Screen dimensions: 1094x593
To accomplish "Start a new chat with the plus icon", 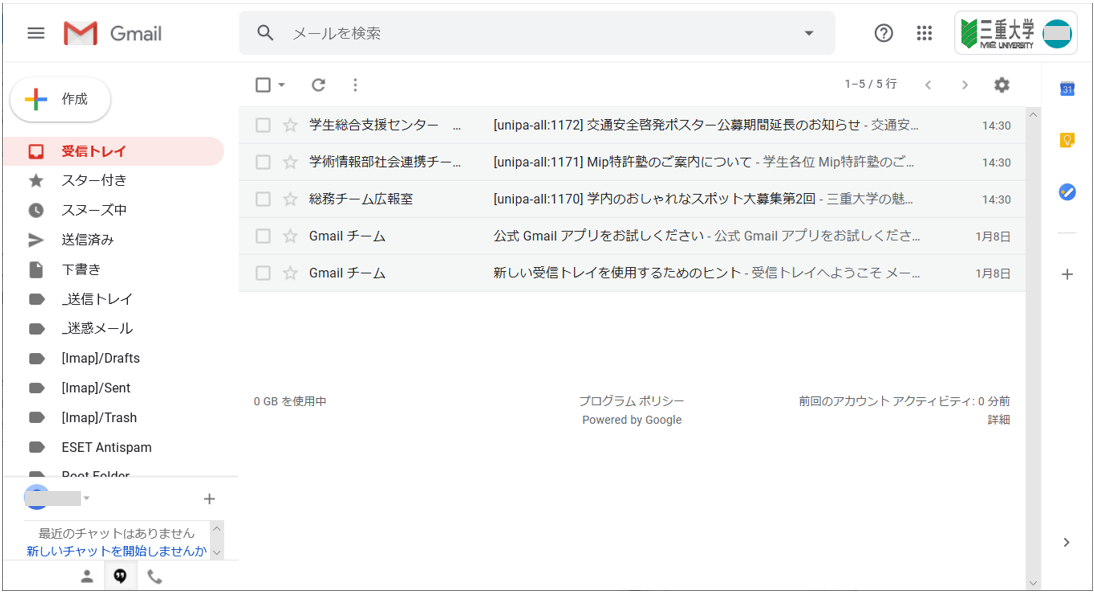I will click(x=209, y=499).
